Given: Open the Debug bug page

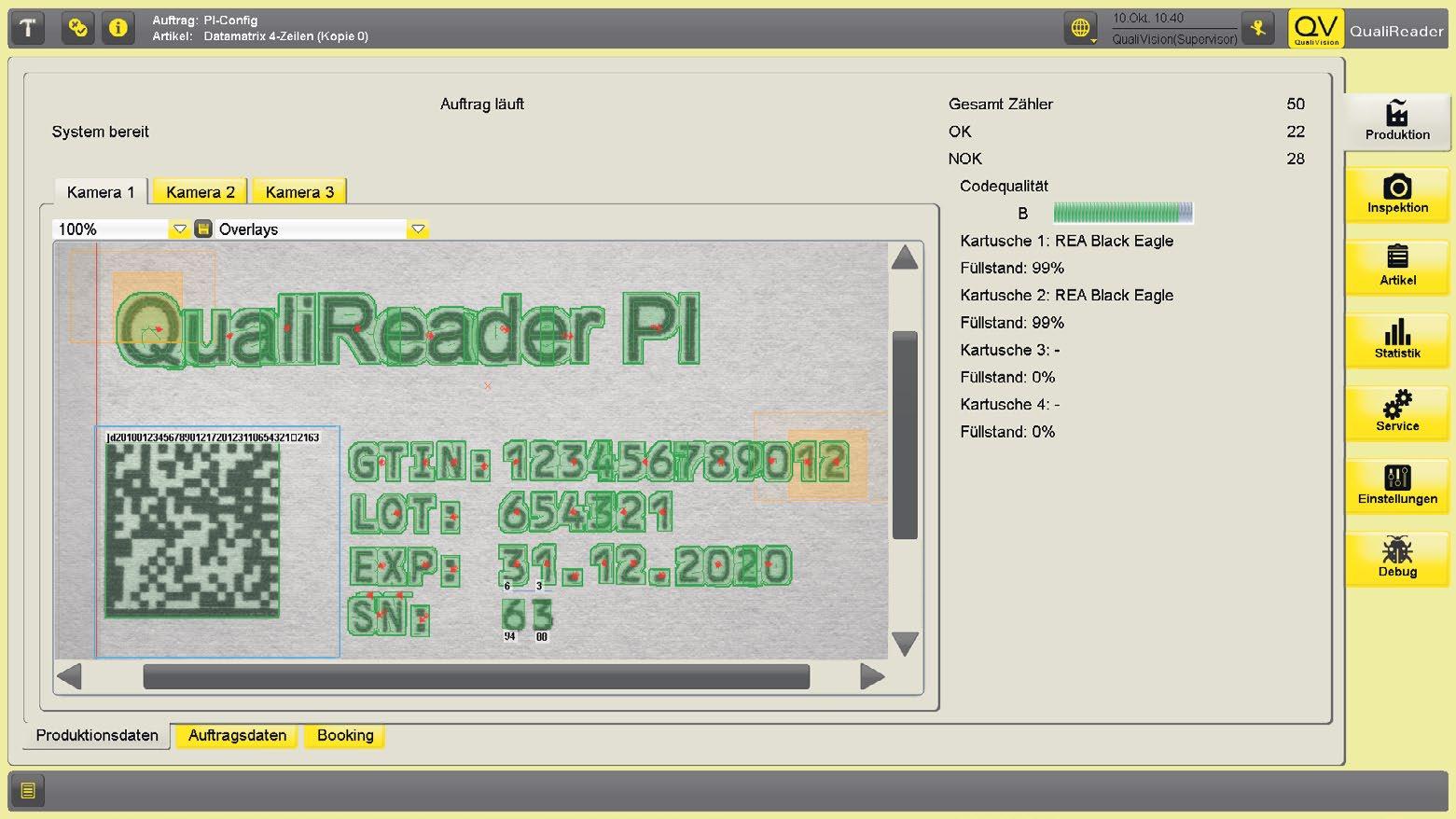Looking at the screenshot, I should [1397, 558].
